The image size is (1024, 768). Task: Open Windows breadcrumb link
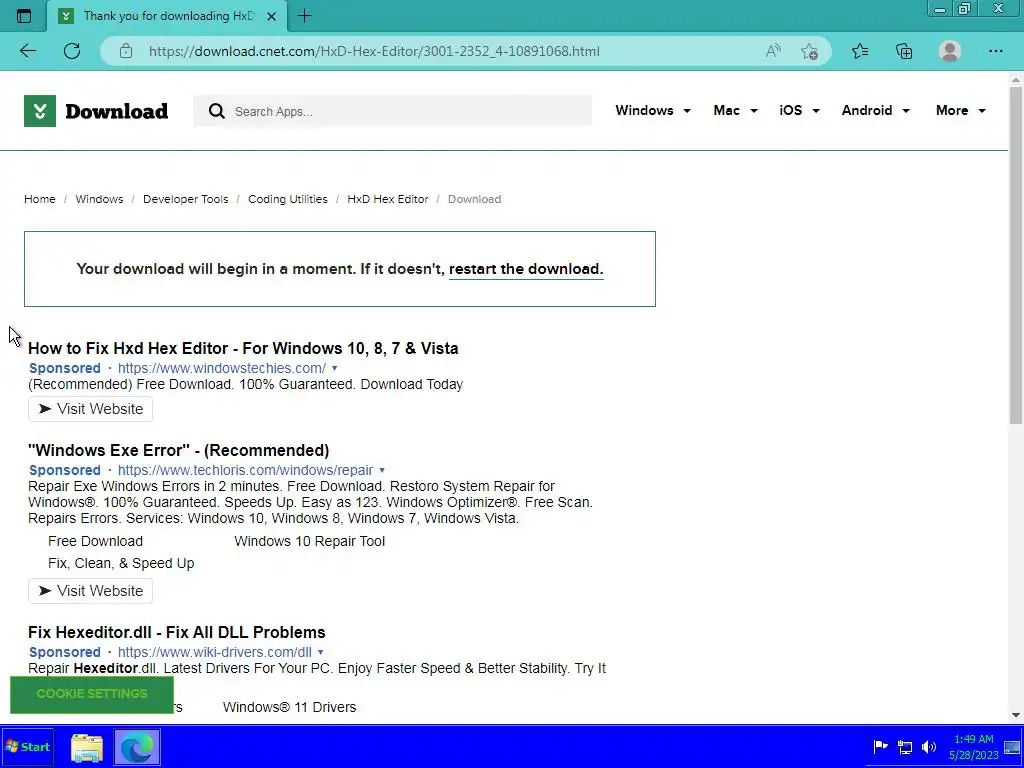tap(99, 199)
